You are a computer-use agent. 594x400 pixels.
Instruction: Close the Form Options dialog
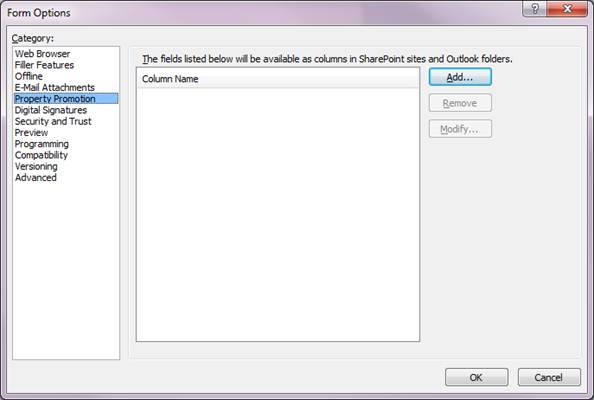click(567, 8)
